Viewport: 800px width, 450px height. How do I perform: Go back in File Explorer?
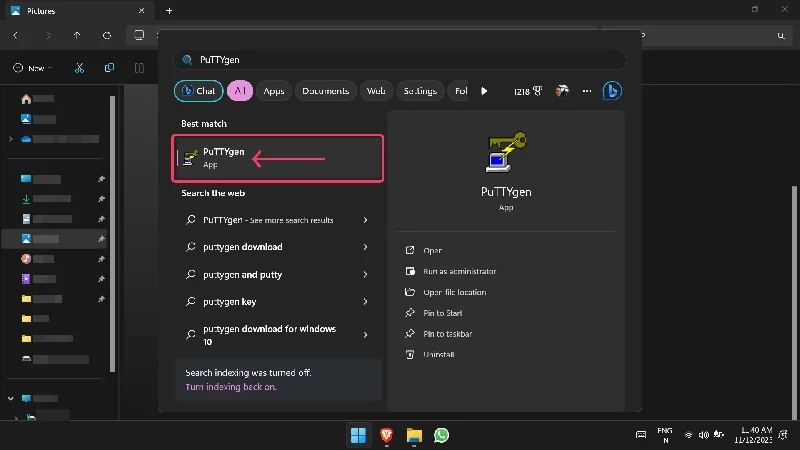click(x=16, y=35)
